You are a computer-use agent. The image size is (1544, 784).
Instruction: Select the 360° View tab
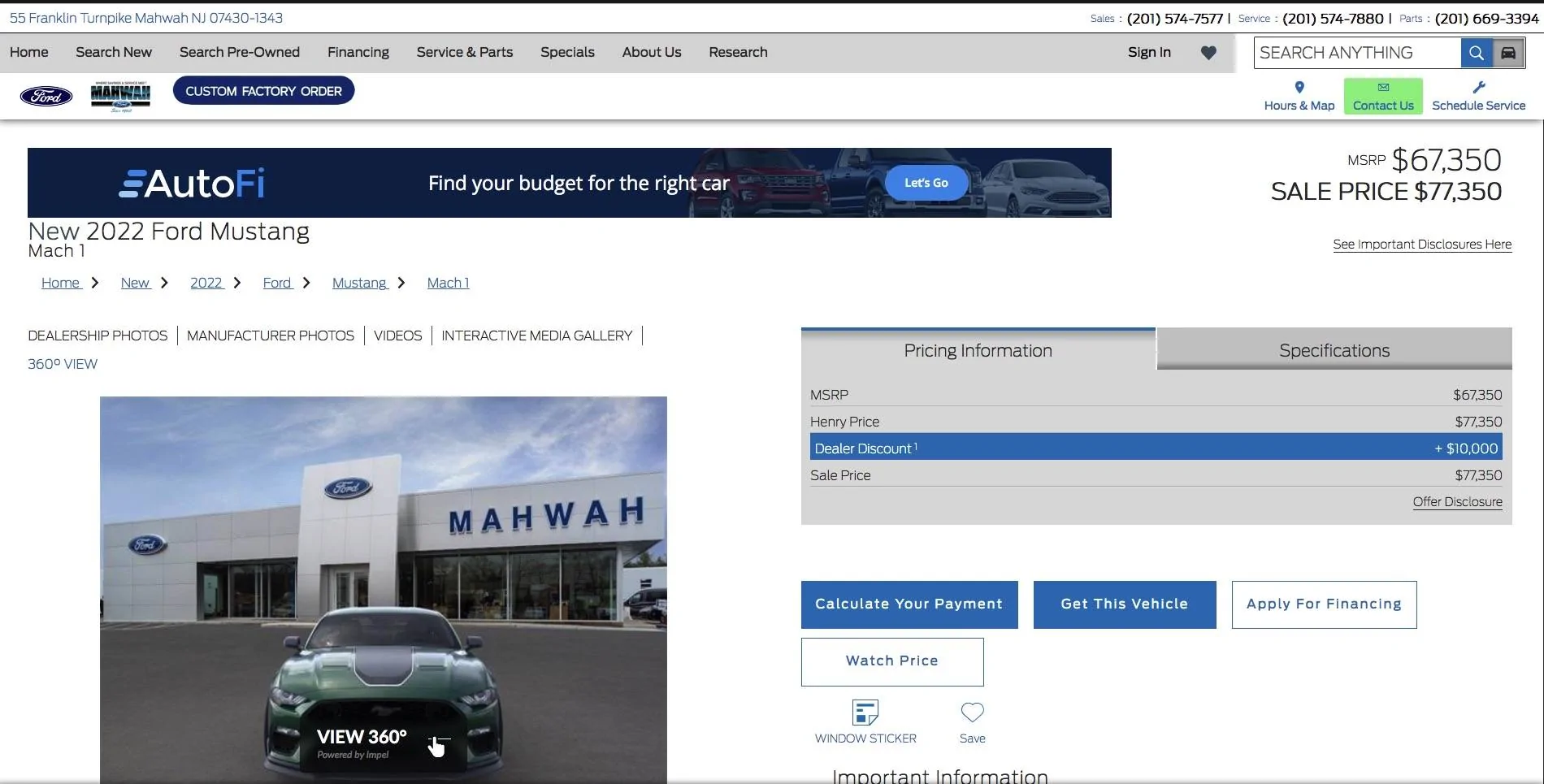(63, 364)
